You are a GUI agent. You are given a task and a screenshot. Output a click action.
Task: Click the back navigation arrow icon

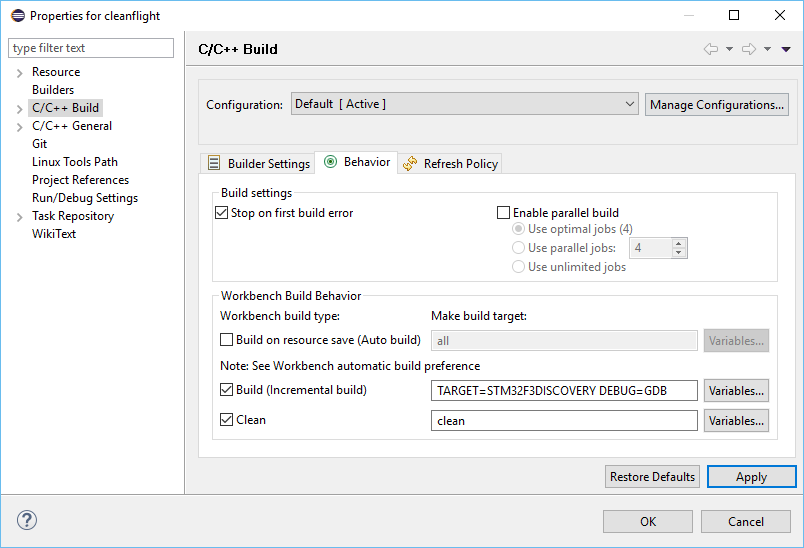point(711,49)
